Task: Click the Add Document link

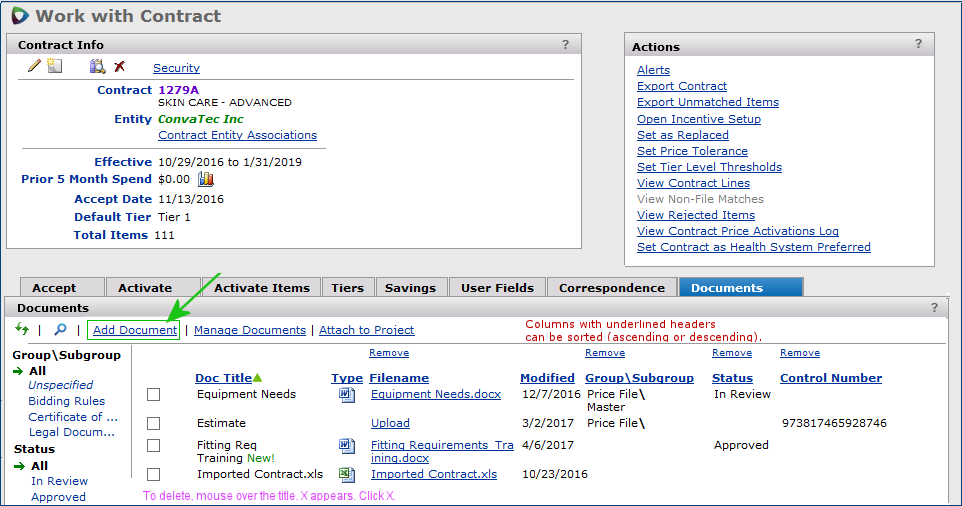Action: click(x=134, y=330)
